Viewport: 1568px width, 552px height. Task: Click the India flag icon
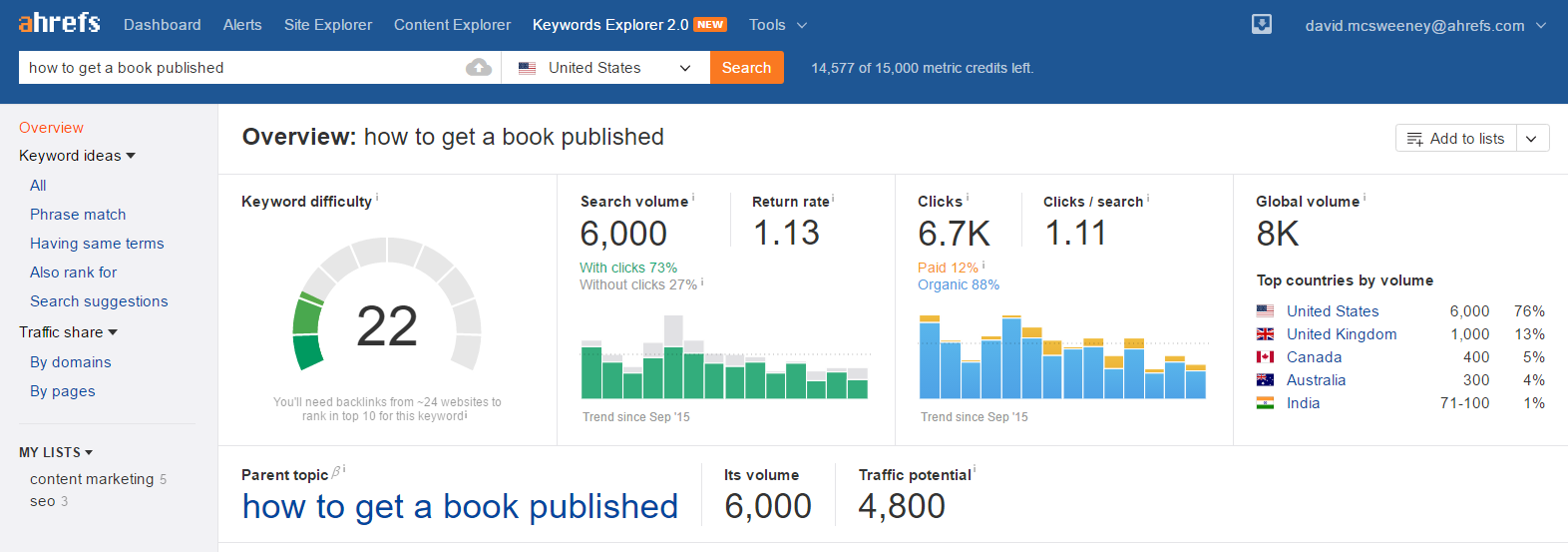tap(1265, 403)
